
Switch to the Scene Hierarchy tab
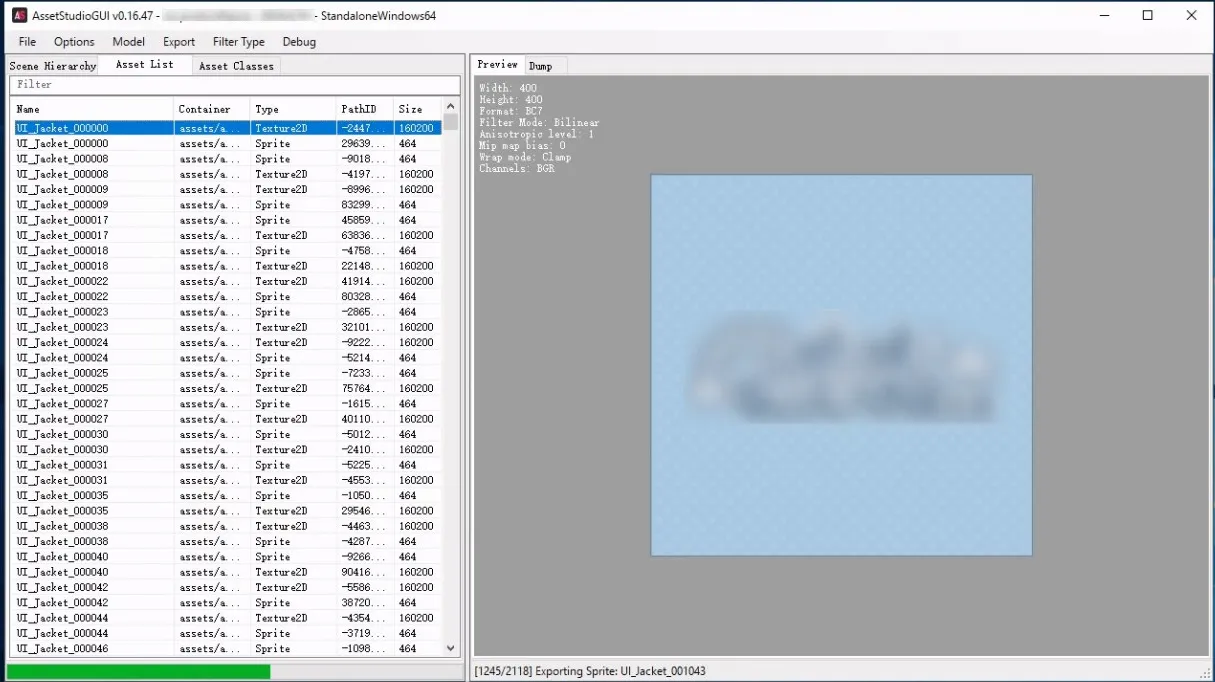click(53, 66)
